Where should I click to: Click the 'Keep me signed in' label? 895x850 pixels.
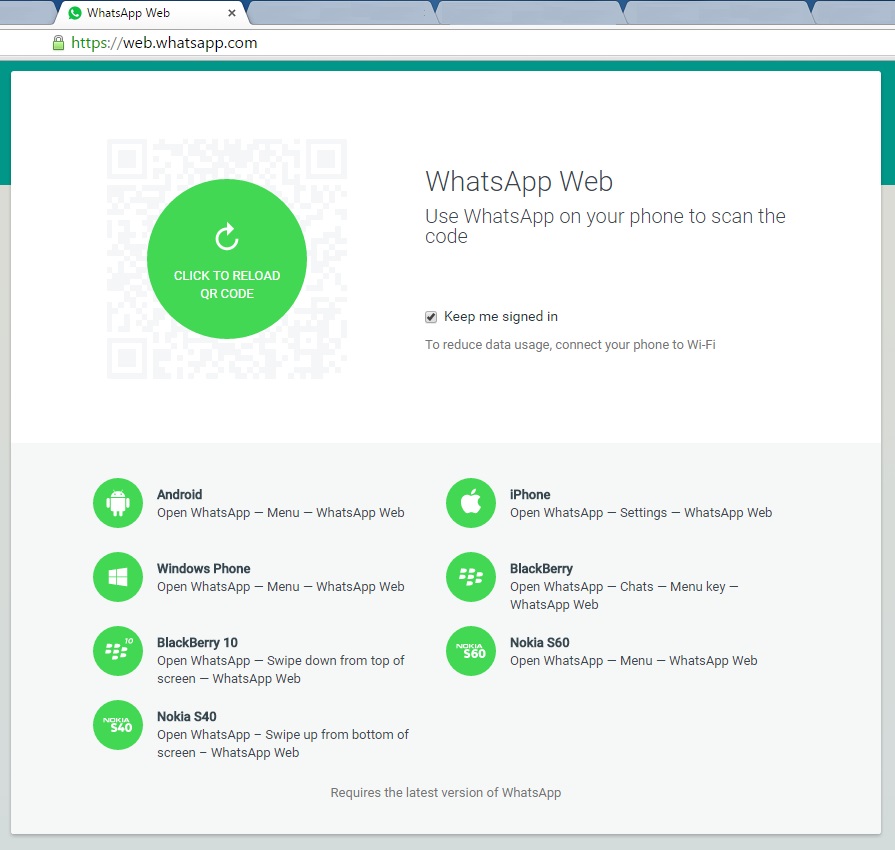(501, 317)
